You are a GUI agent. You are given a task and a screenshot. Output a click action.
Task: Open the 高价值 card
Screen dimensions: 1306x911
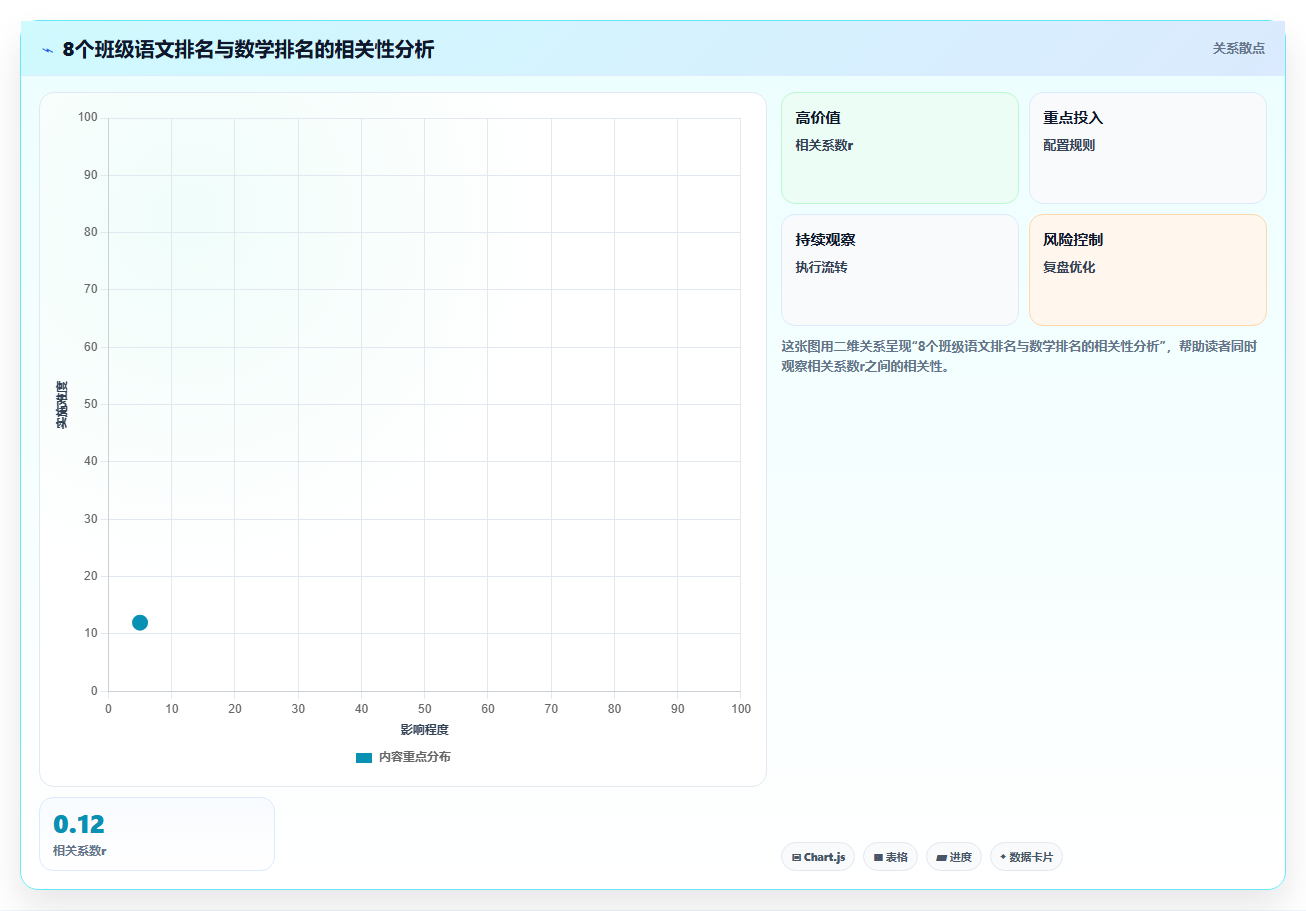pos(900,148)
